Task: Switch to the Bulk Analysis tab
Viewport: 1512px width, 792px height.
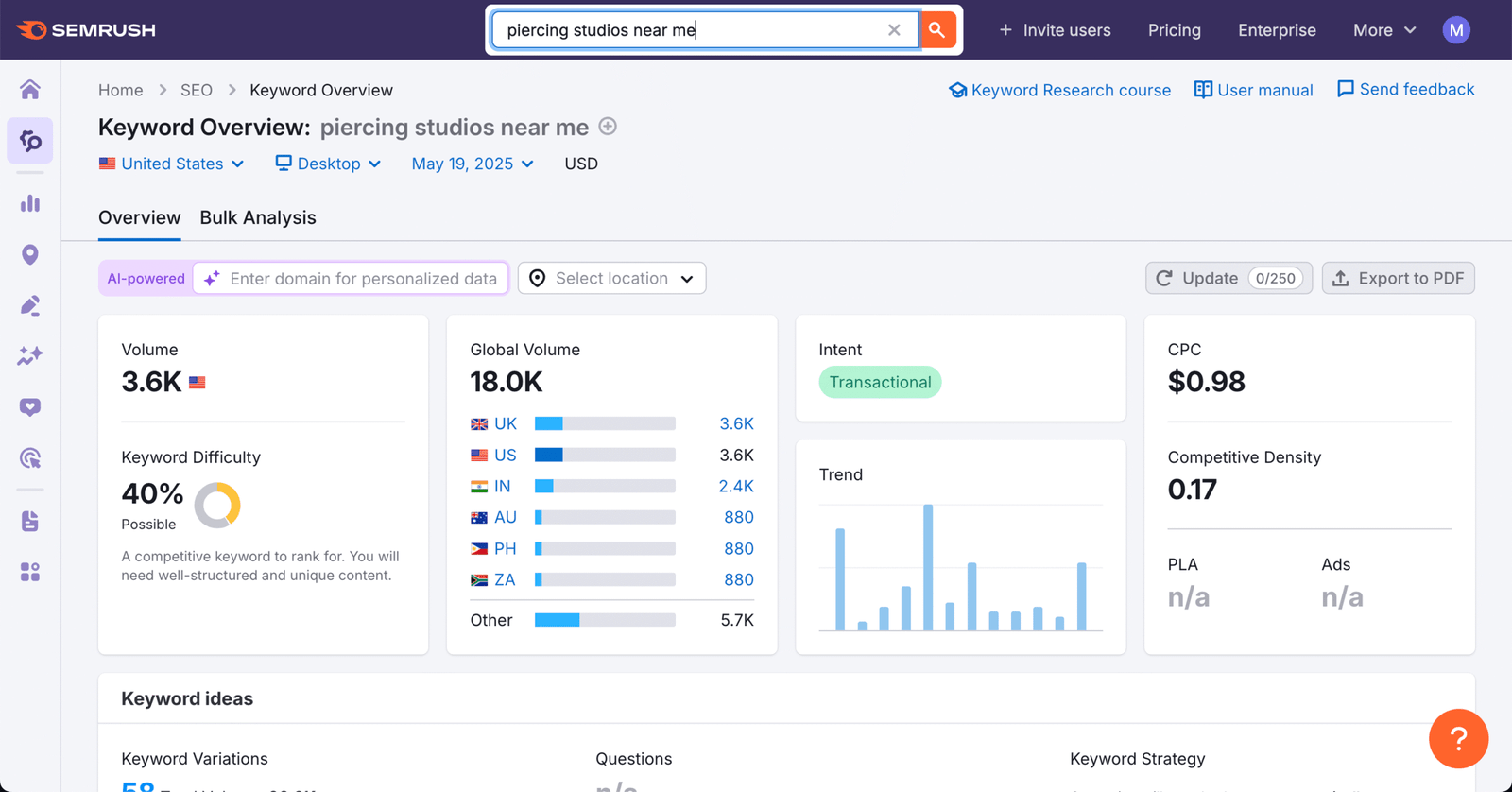Action: (258, 217)
